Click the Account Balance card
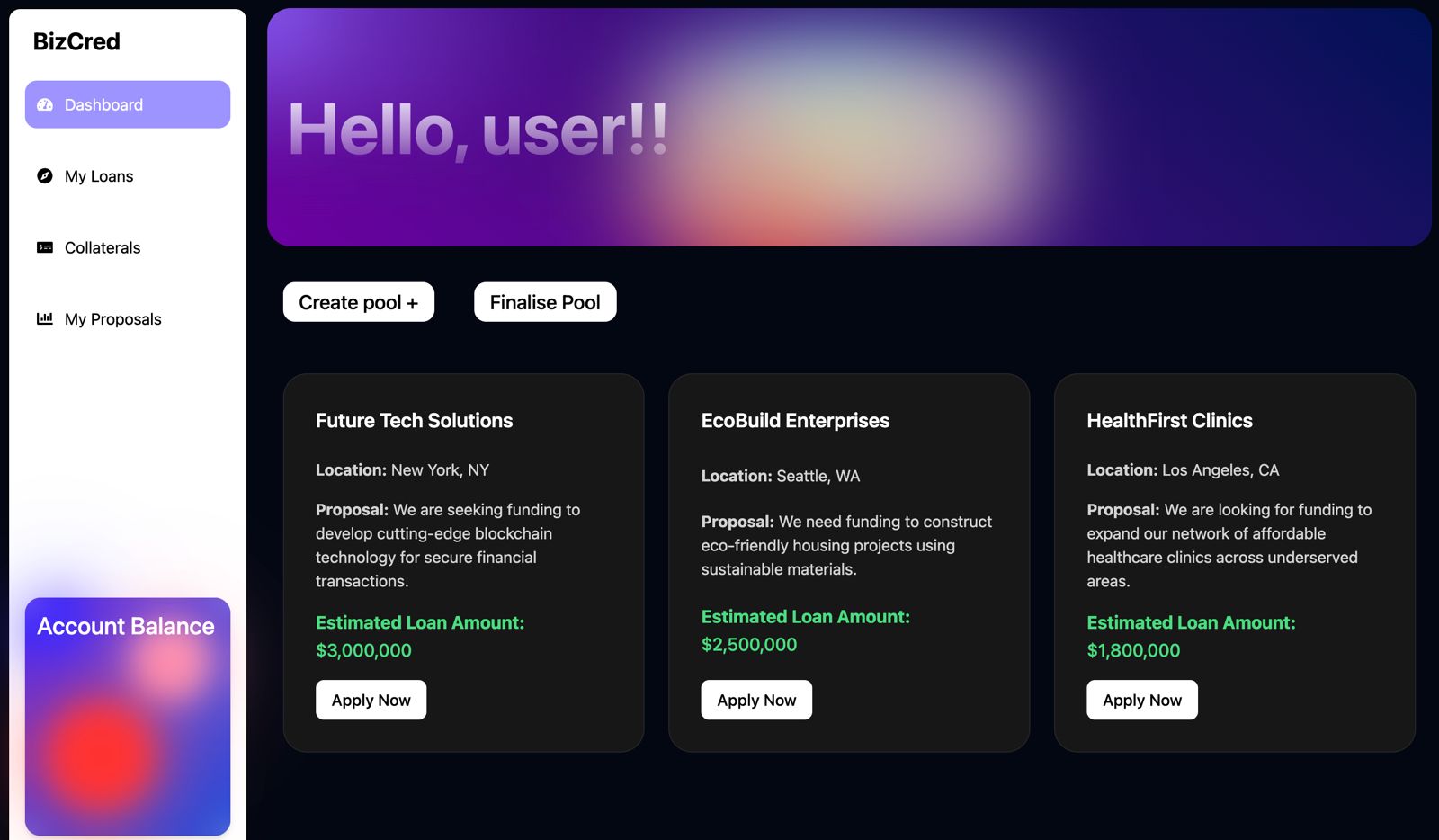This screenshot has width=1439, height=840. [128, 717]
